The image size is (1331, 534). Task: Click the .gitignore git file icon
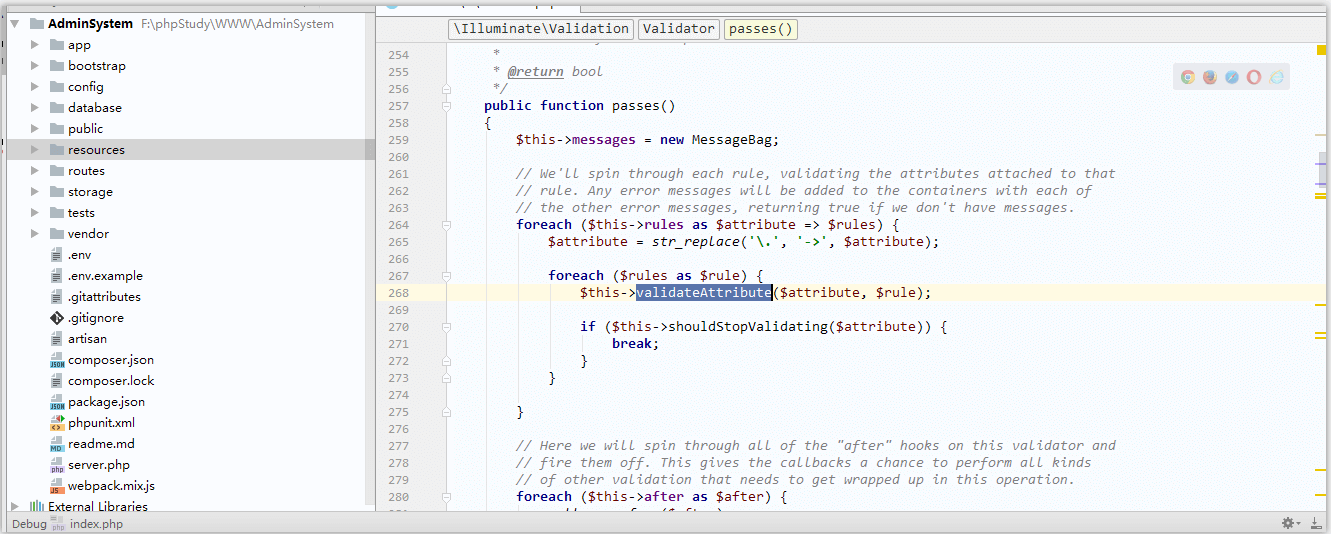pos(57,318)
